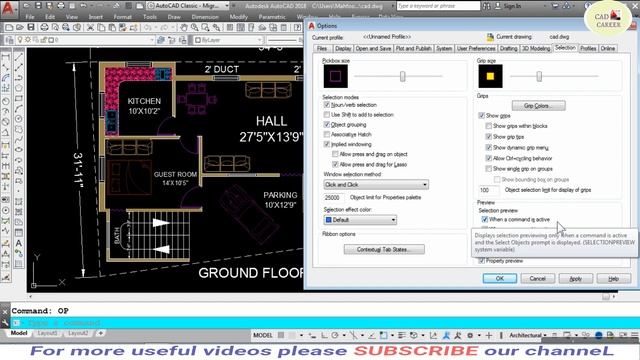Image resolution: width=640 pixels, height=360 pixels.
Task: Open the DesignCenter icon
Action: [x=240, y=27]
